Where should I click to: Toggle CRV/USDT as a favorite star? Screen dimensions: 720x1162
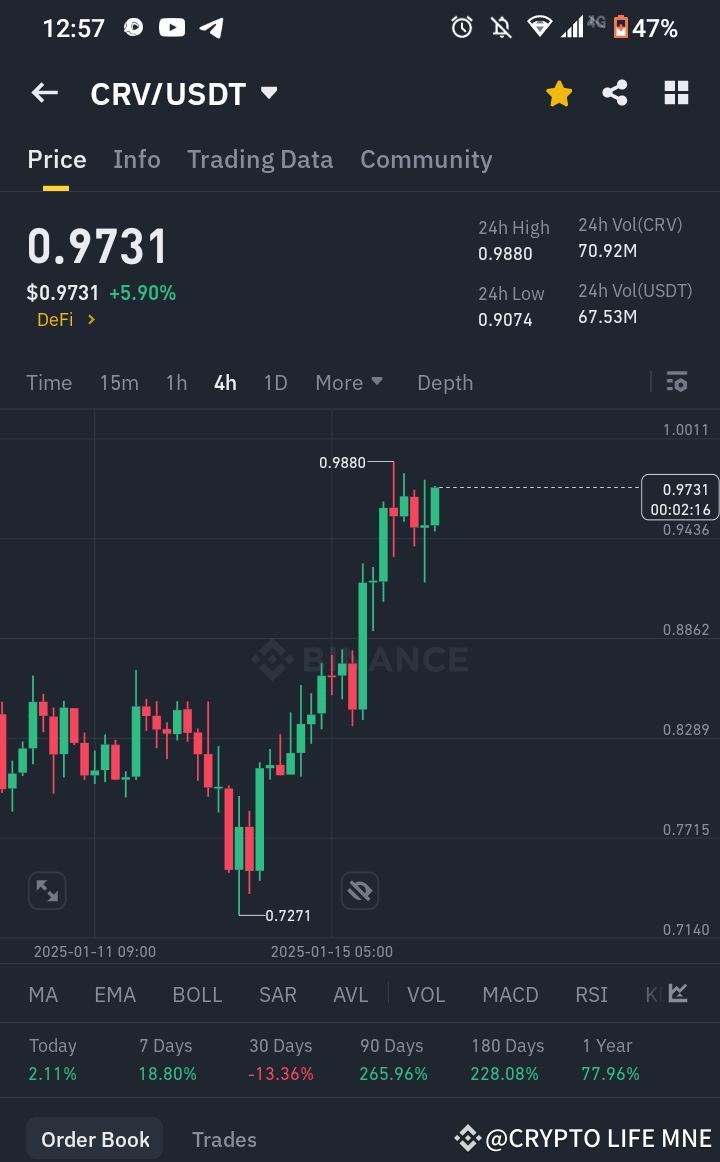559,93
